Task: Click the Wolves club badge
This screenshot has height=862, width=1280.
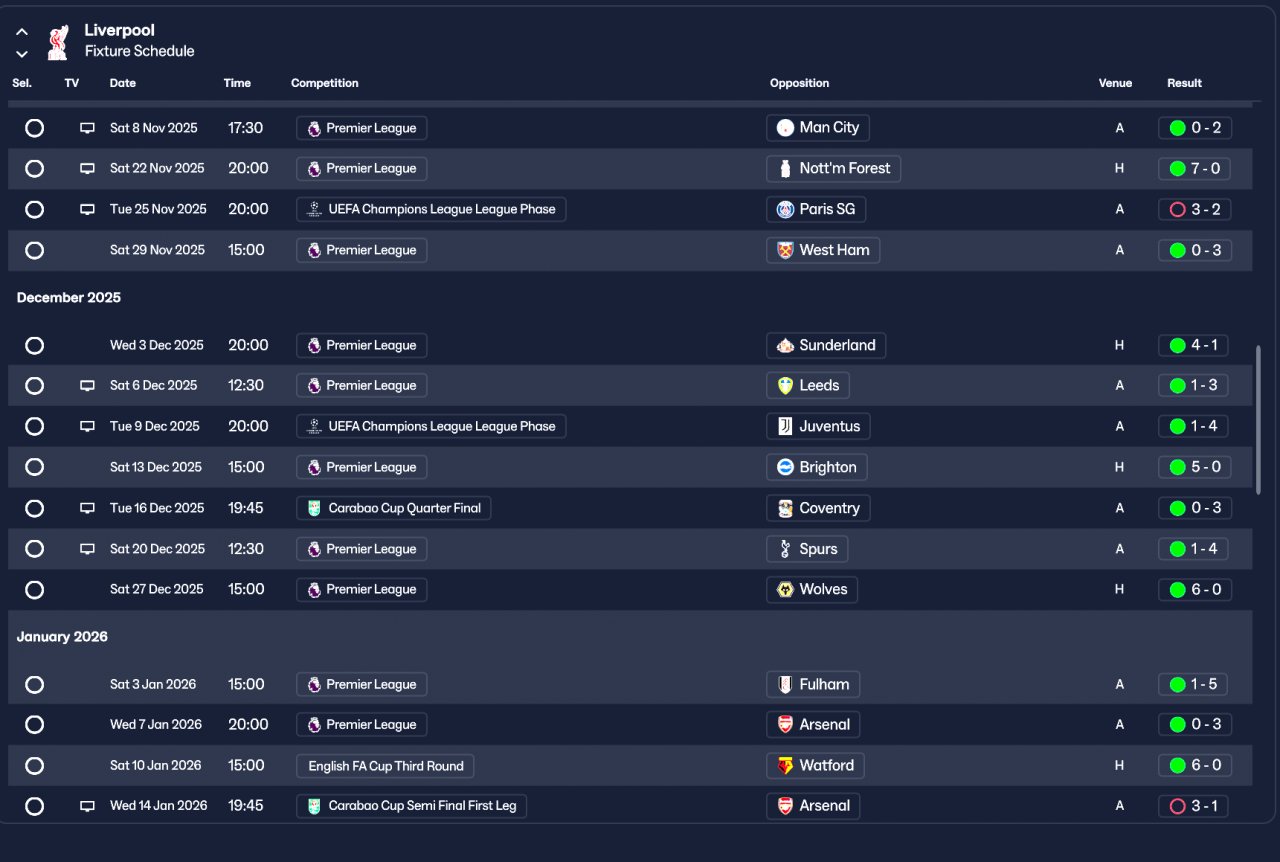Action: point(785,590)
